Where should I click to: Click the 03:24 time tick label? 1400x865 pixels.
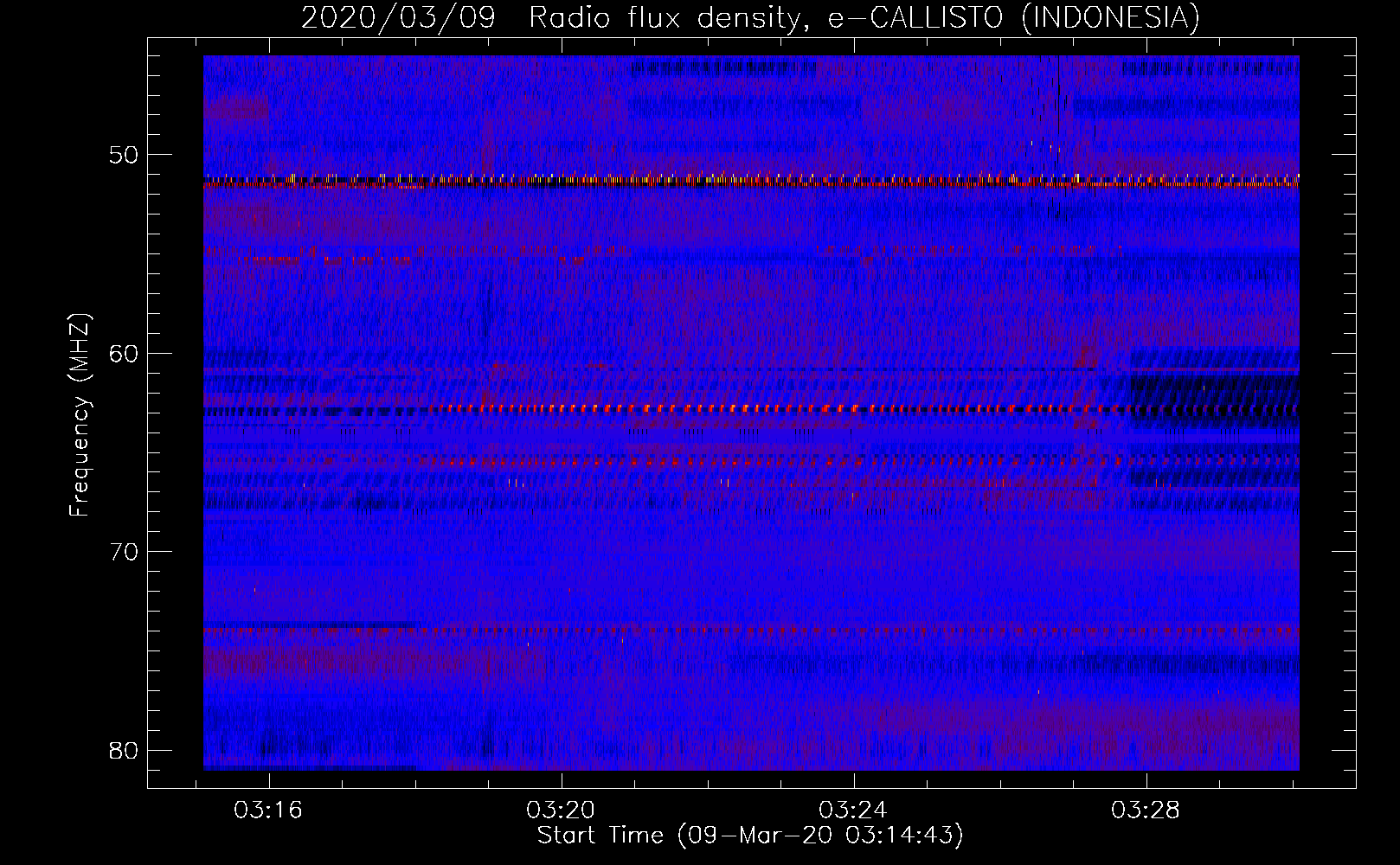[x=853, y=811]
